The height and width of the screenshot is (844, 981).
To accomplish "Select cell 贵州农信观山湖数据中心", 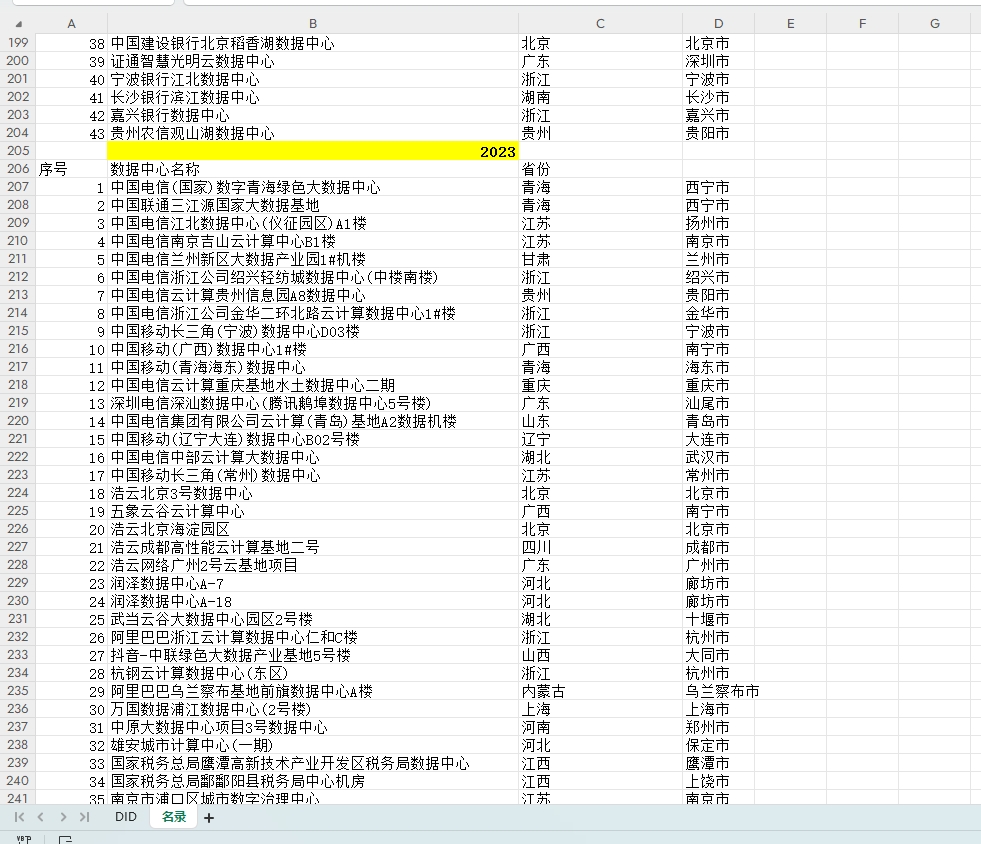I will pyautogui.click(x=313, y=133).
